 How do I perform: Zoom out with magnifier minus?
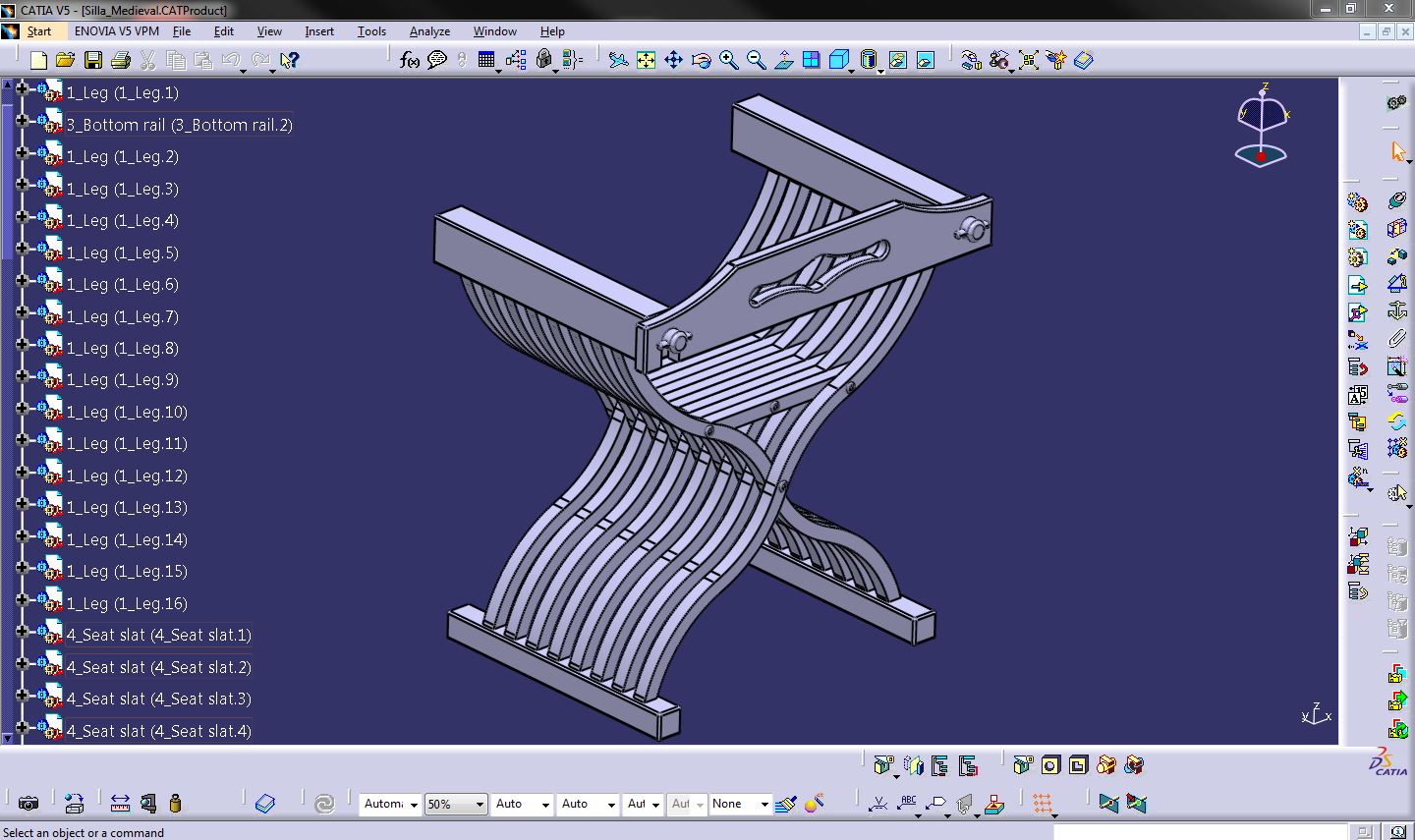(756, 61)
